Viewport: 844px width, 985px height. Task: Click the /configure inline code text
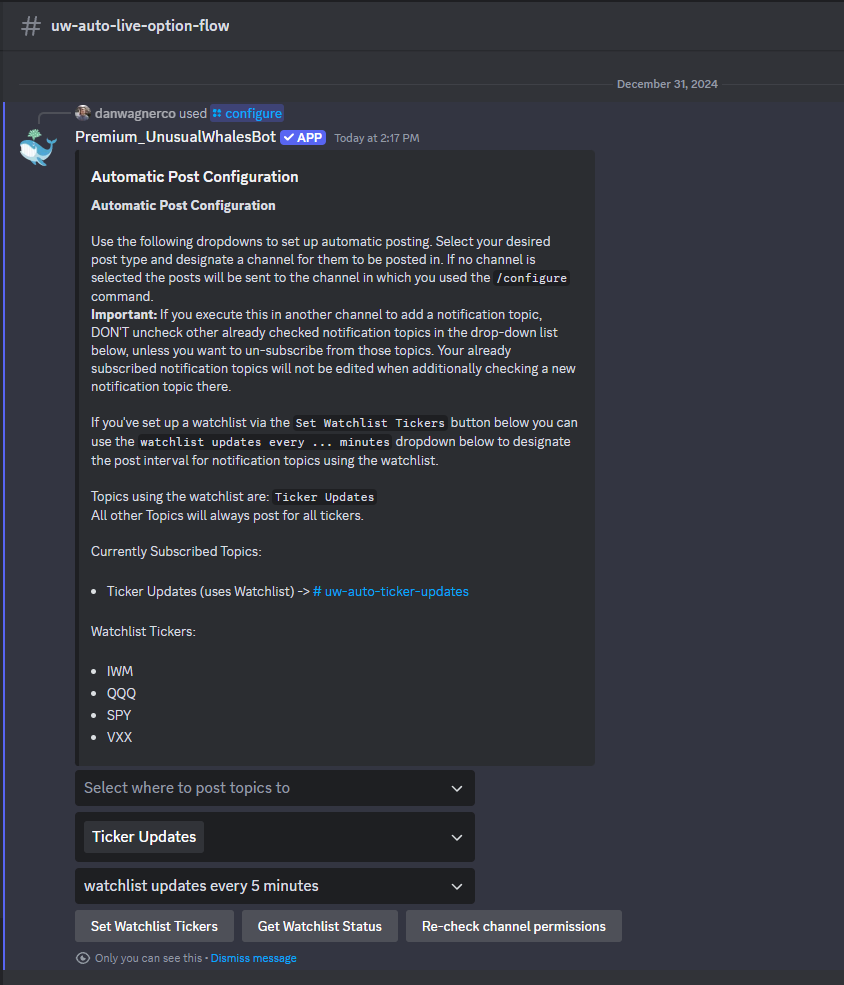coord(531,278)
